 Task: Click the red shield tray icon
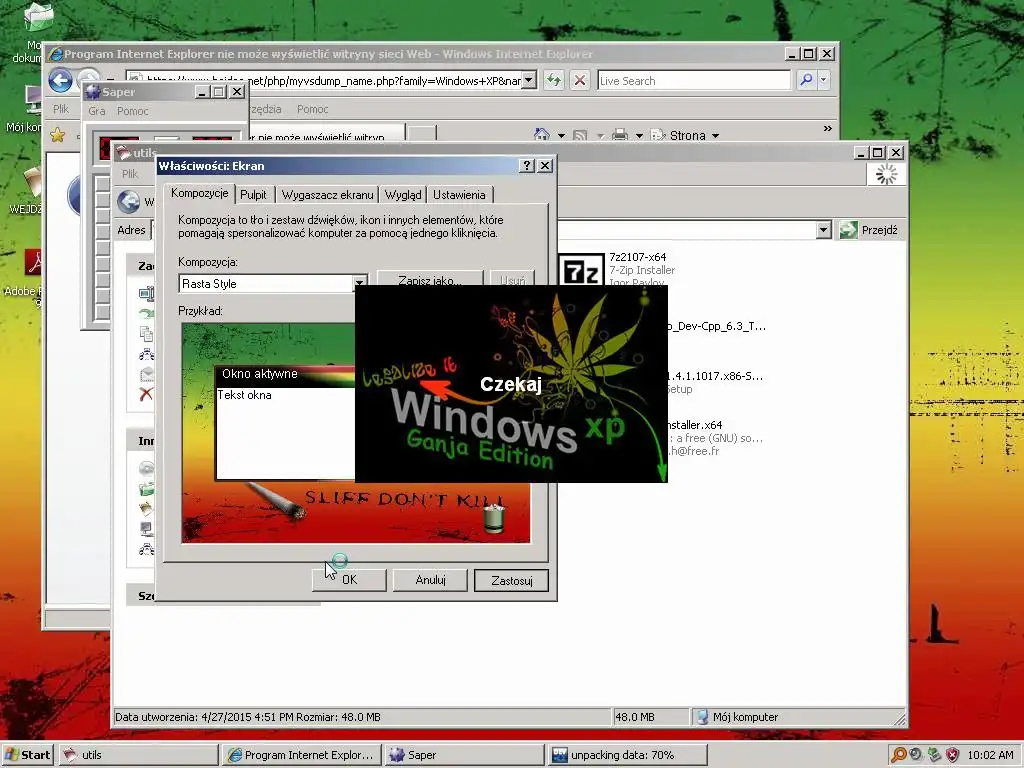(953, 755)
